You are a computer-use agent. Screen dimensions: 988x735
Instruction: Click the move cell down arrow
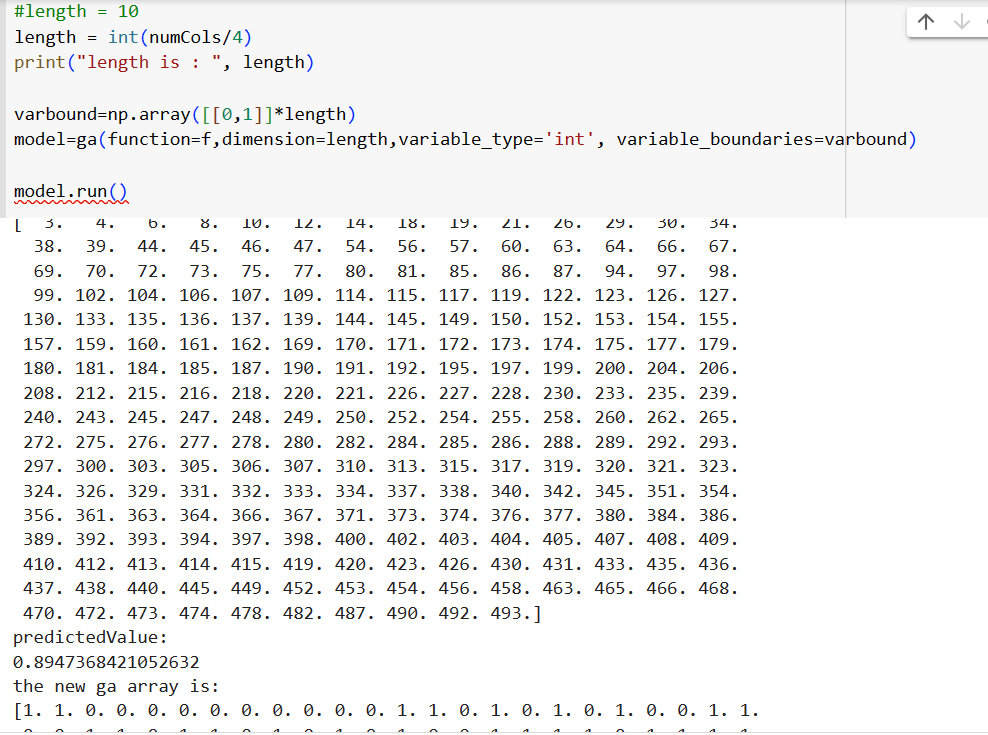tap(963, 22)
